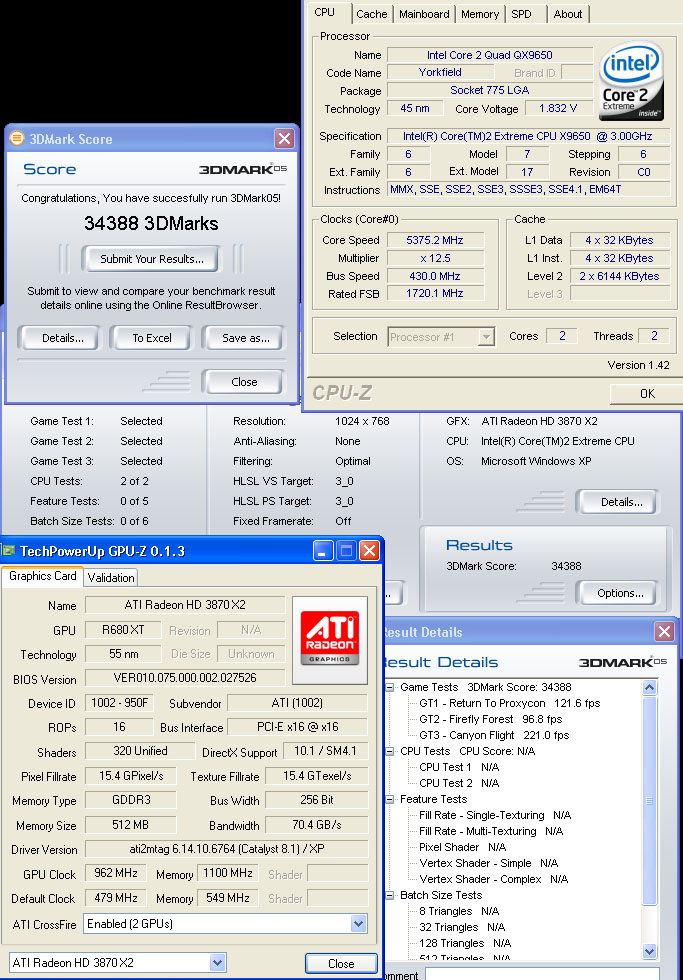The height and width of the screenshot is (980, 683).
Task: Select the 32 Triangles row
Action: coord(462,927)
